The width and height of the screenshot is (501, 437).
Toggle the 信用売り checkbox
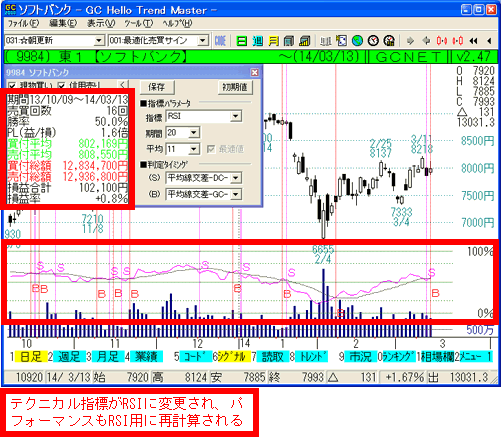61,86
